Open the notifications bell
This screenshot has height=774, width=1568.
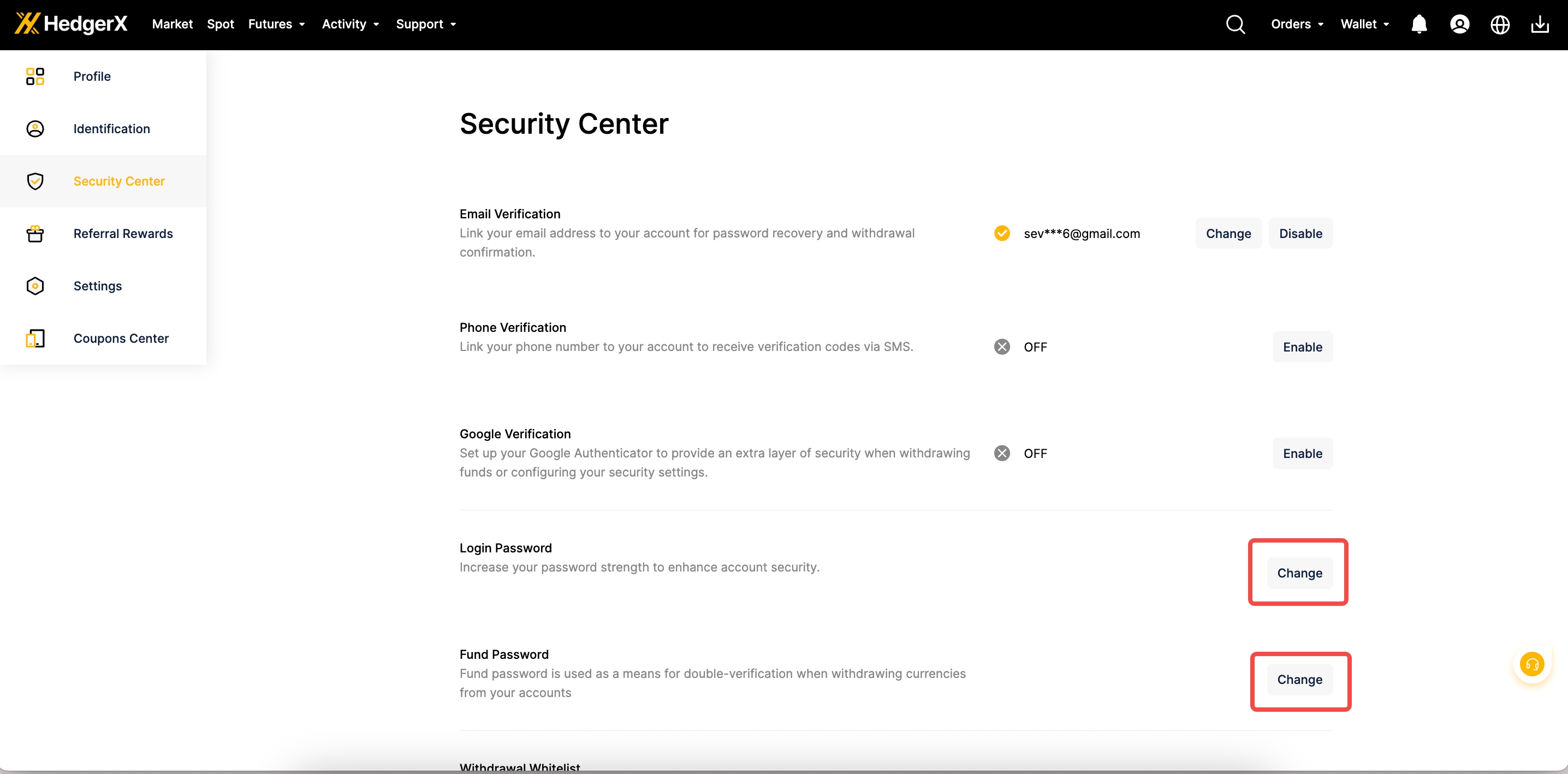point(1419,25)
